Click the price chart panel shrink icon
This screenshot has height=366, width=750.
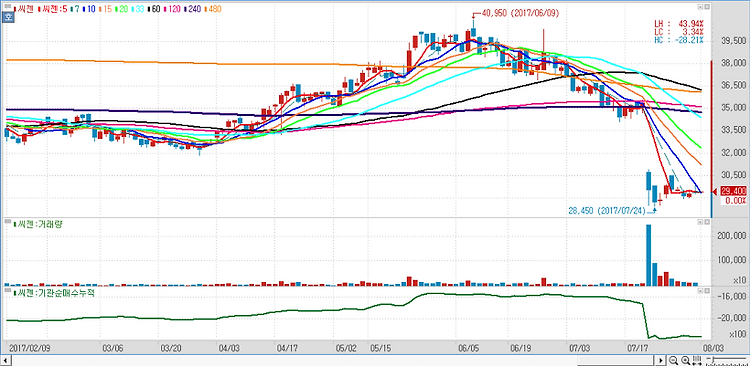click(x=700, y=8)
